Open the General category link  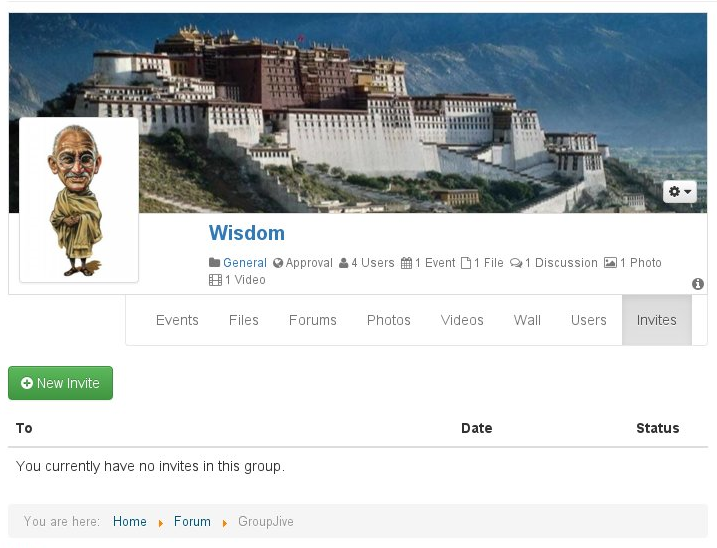coord(245,263)
